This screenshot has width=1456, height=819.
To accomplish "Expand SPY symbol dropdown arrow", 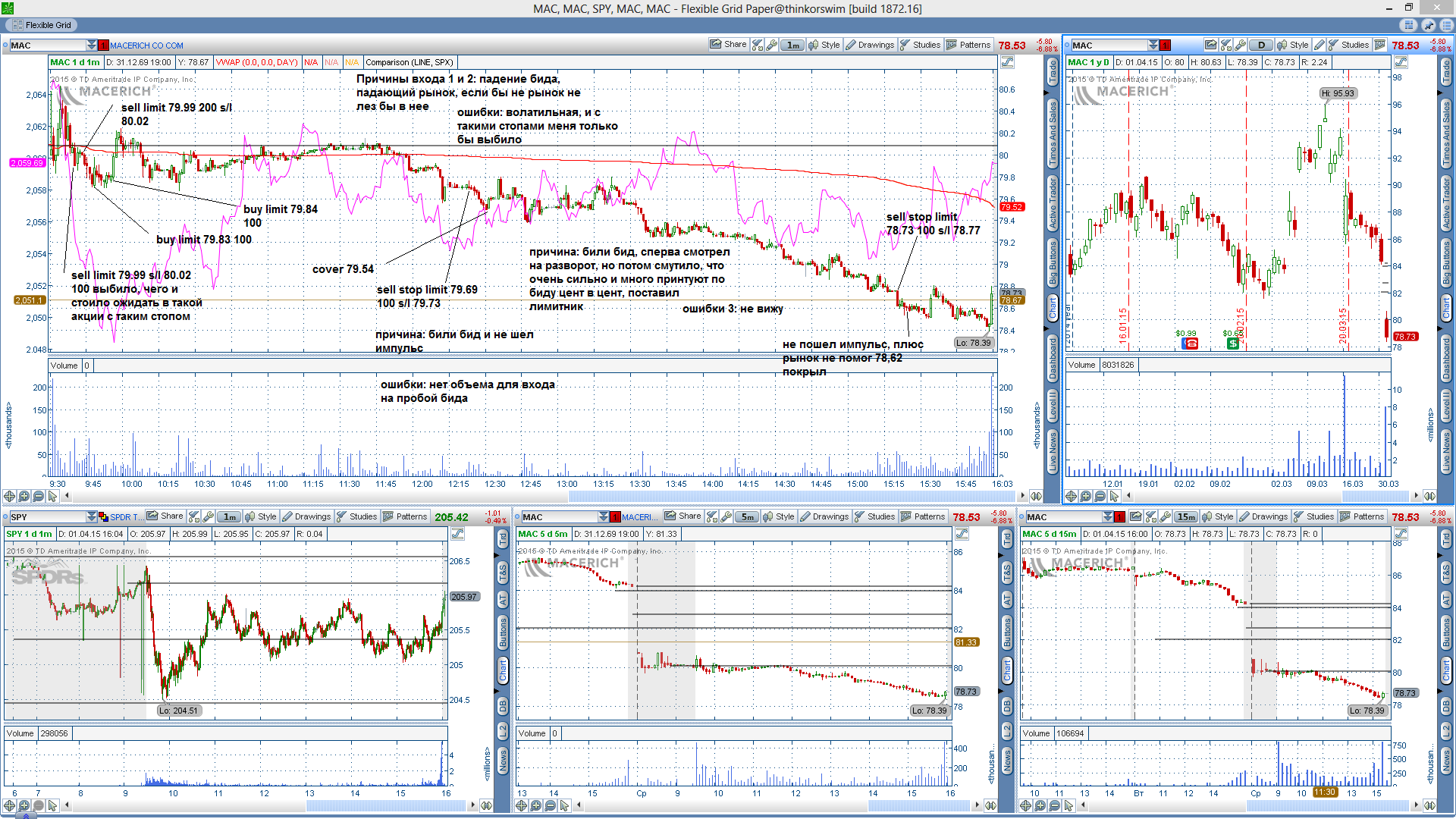I will (92, 517).
